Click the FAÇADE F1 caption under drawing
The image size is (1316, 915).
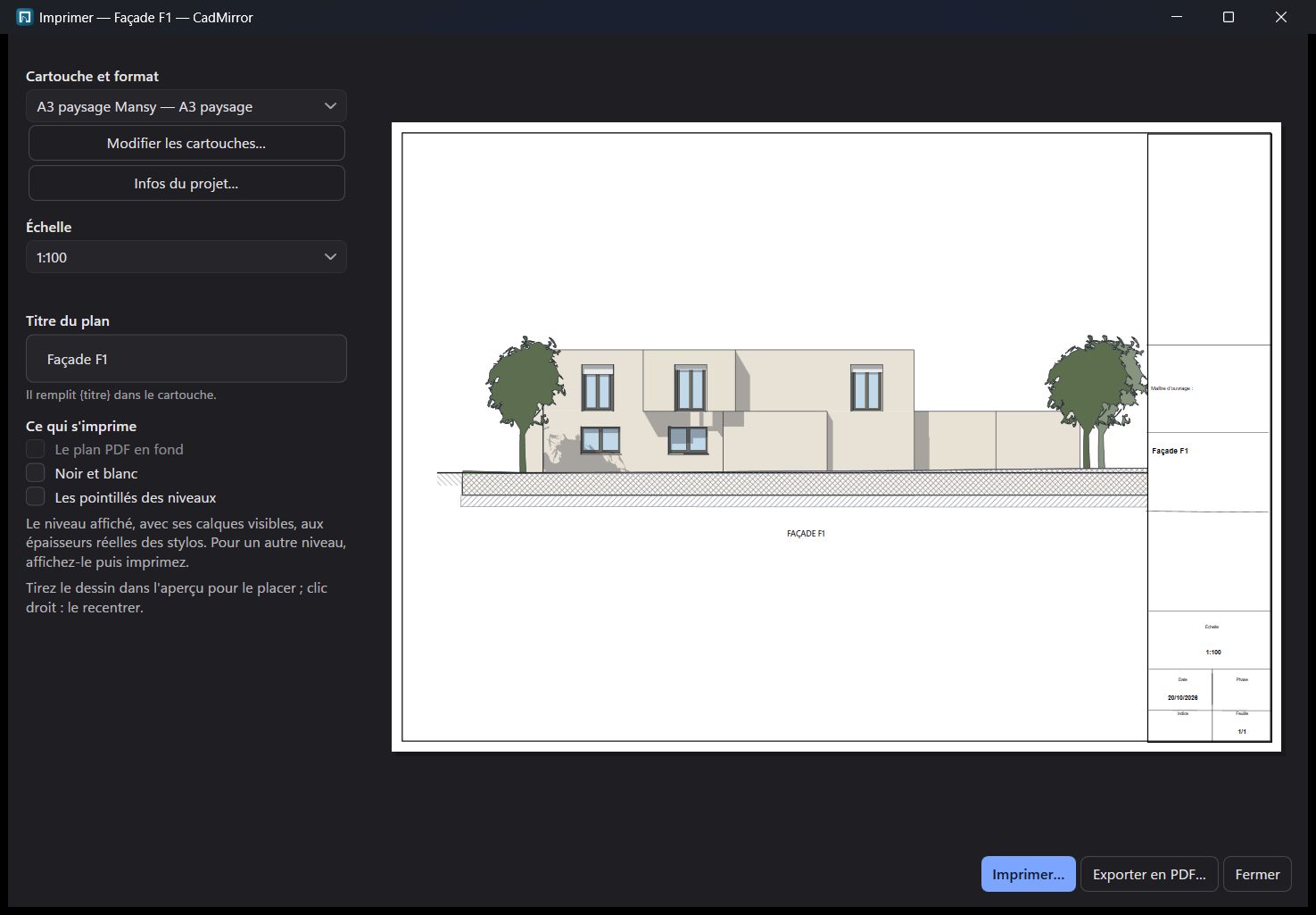click(x=806, y=534)
